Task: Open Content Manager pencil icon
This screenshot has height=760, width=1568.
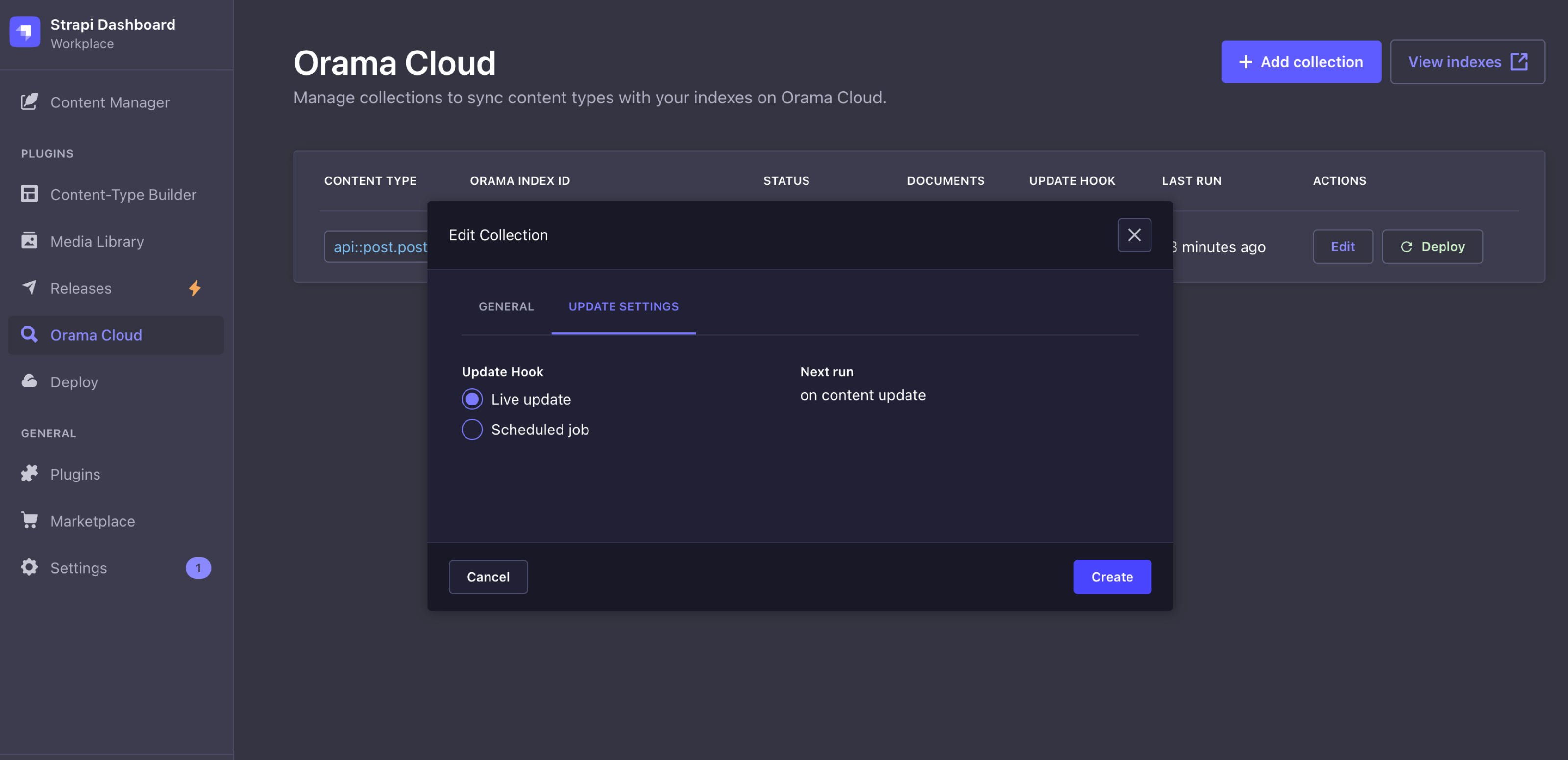Action: 29,101
